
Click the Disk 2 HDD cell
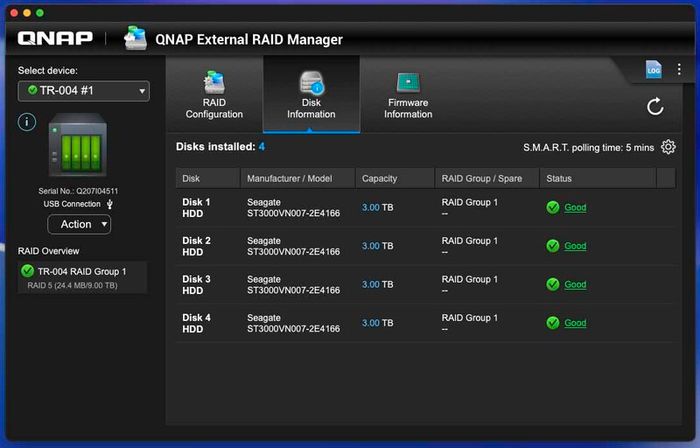coord(196,246)
